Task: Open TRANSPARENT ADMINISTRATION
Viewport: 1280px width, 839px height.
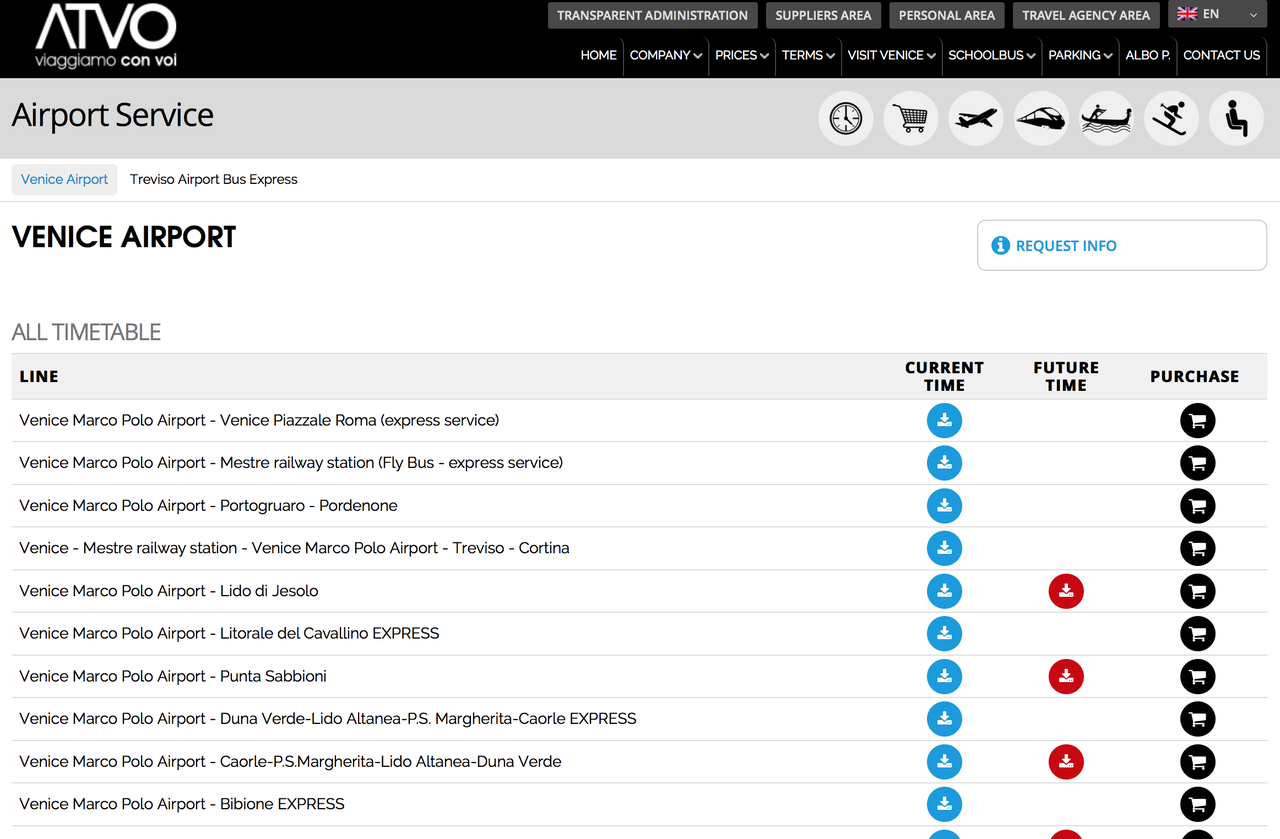Action: (652, 15)
